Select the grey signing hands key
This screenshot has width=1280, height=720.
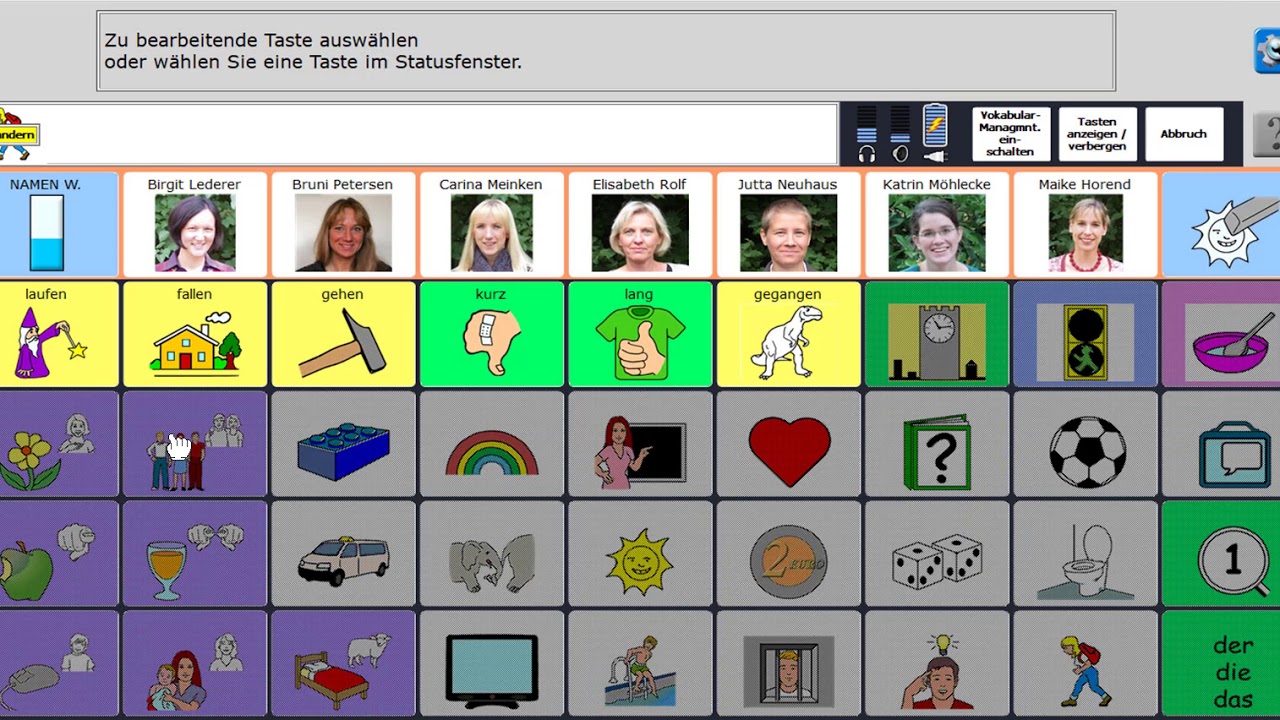pyautogui.click(x=491, y=554)
